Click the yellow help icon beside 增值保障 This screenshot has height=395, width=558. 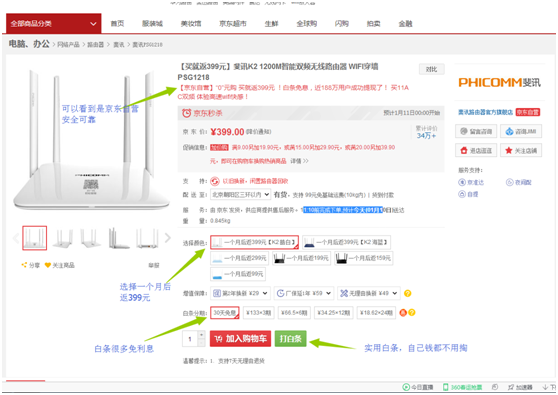pos(408,293)
